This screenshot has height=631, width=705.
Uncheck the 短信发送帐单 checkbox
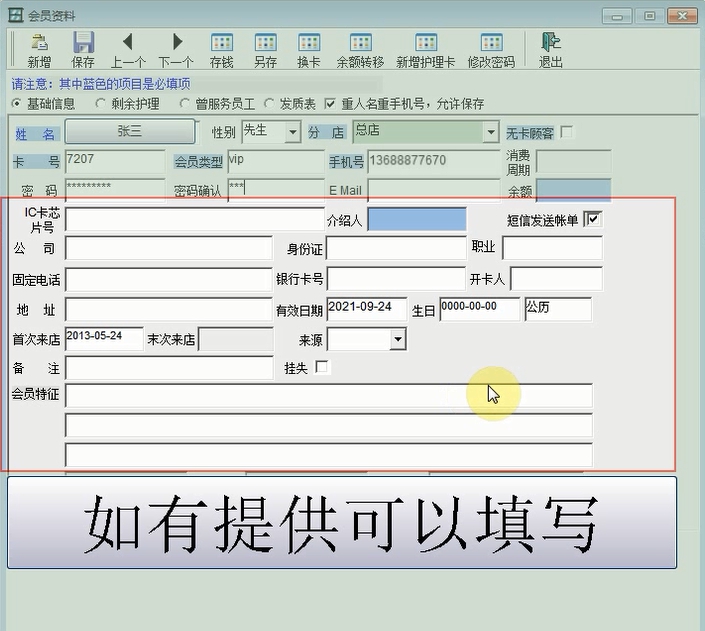[x=593, y=219]
